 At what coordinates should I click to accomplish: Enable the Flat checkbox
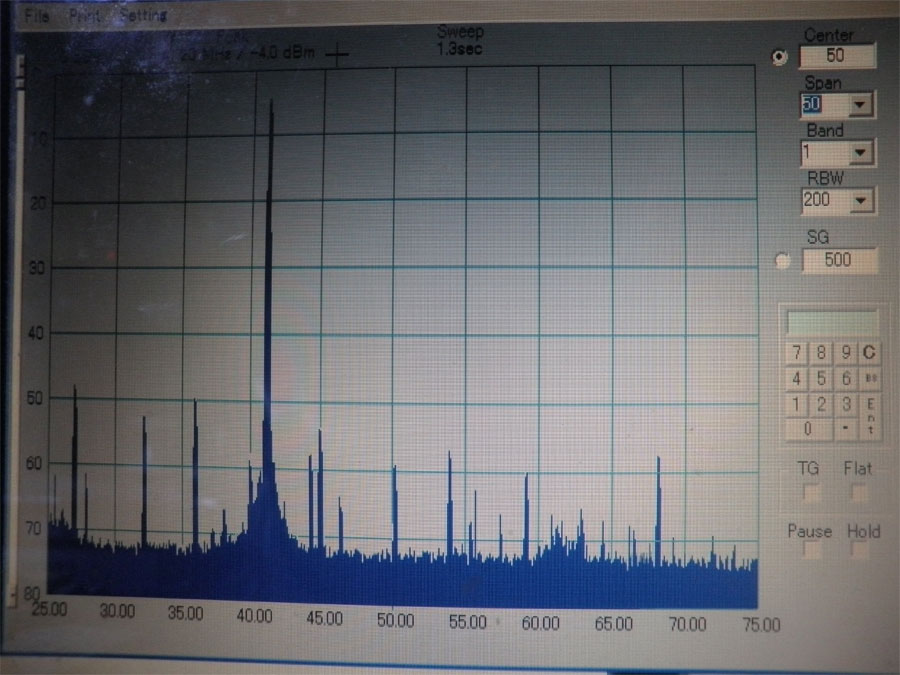(x=858, y=492)
